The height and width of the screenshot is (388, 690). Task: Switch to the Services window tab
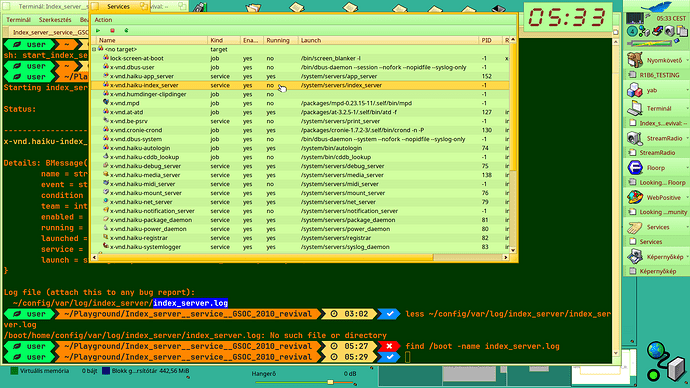[x=118, y=7]
